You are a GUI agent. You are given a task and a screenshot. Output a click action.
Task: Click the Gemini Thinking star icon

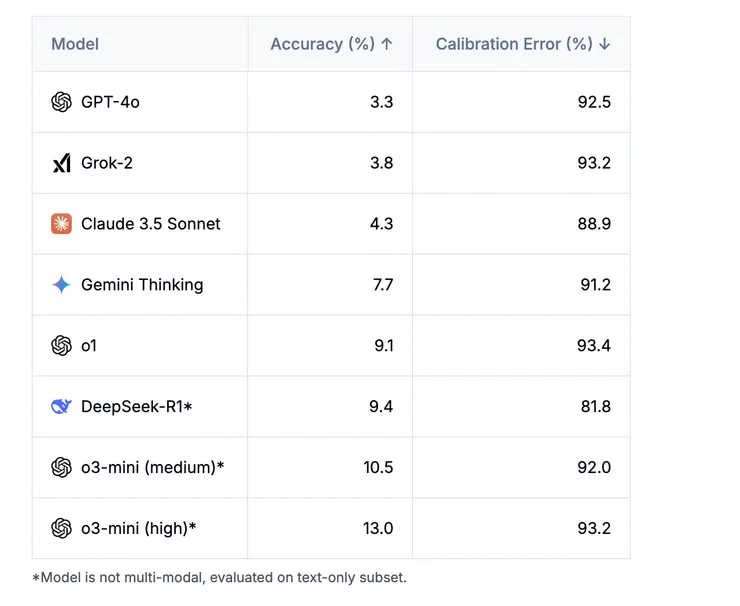pyautogui.click(x=61, y=285)
